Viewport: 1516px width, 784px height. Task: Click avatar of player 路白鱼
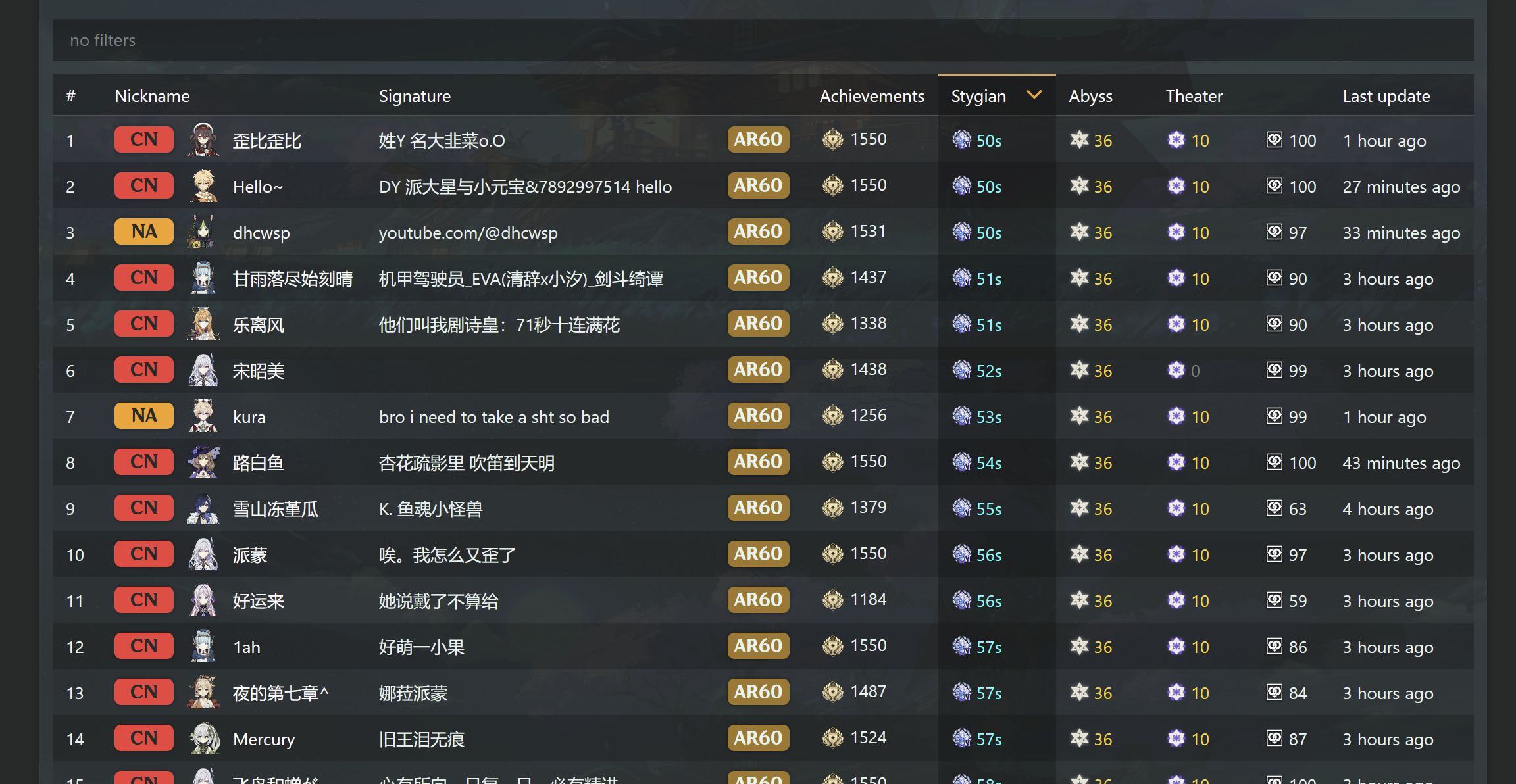coord(203,462)
